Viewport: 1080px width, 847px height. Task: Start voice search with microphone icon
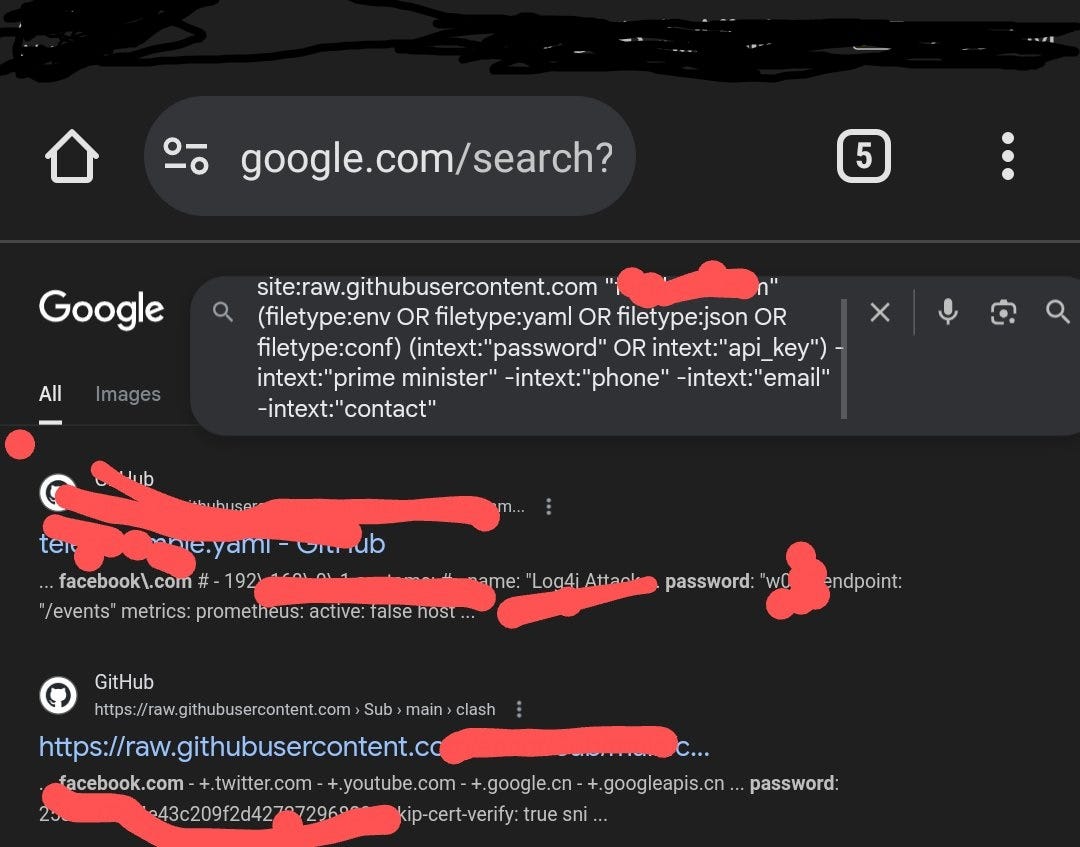click(948, 312)
